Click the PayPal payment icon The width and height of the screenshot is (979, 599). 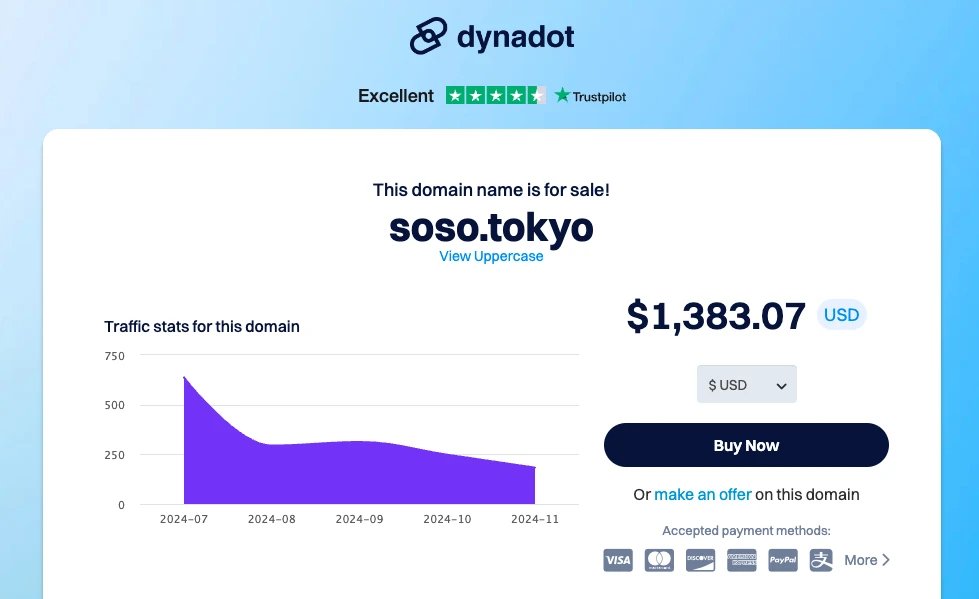point(782,560)
